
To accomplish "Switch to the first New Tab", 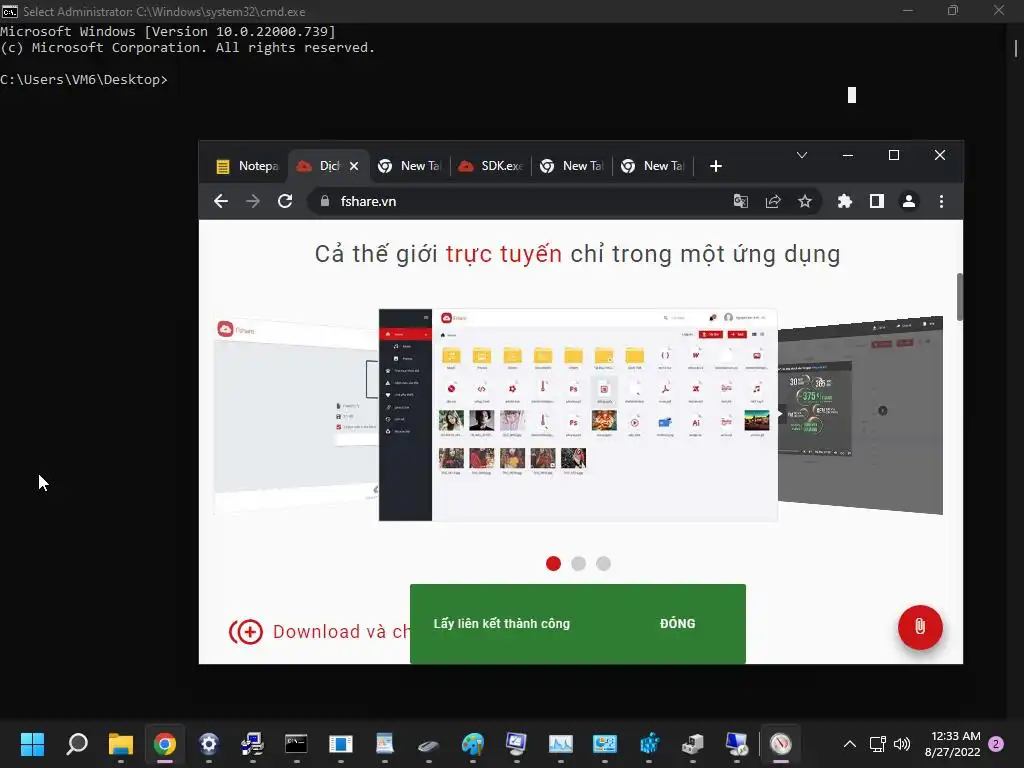I will click(x=409, y=166).
